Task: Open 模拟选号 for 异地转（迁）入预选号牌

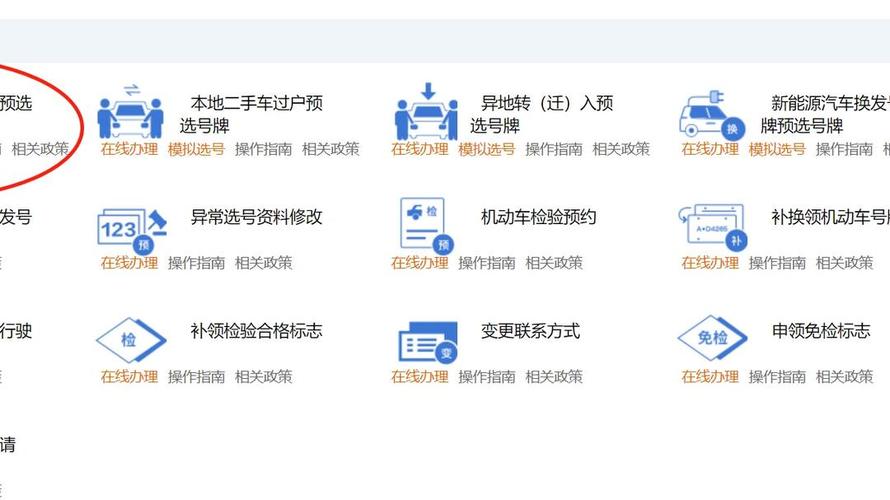Action: tap(487, 149)
